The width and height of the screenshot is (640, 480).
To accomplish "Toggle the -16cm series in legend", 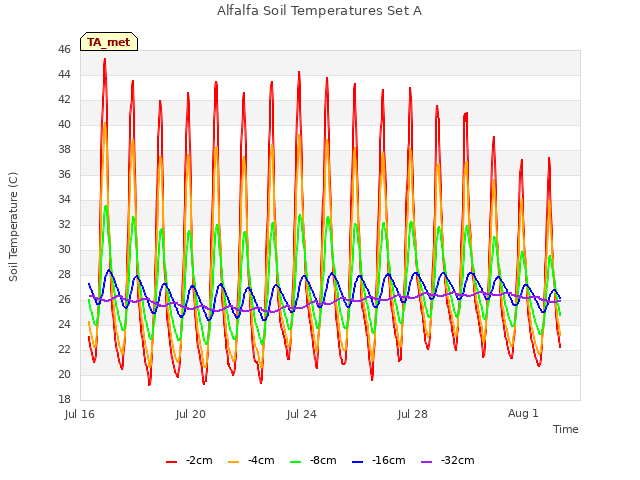I will (379, 460).
